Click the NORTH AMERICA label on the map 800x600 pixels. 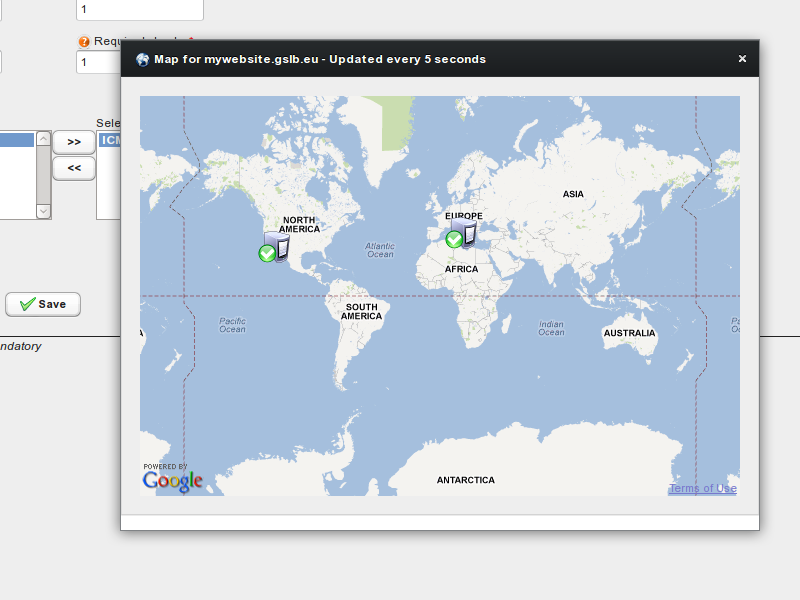299,224
